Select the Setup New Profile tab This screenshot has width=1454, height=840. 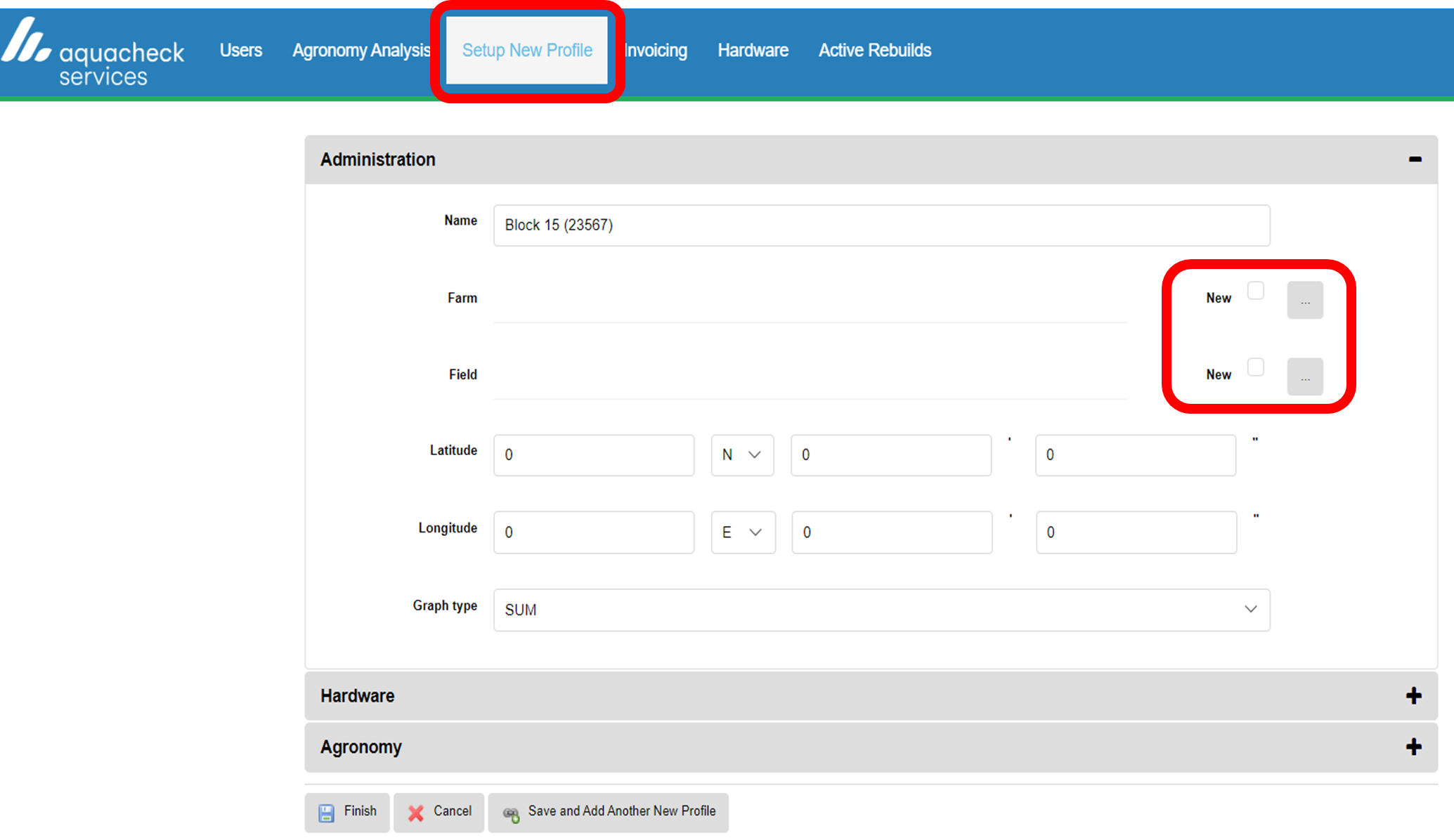pyautogui.click(x=527, y=51)
